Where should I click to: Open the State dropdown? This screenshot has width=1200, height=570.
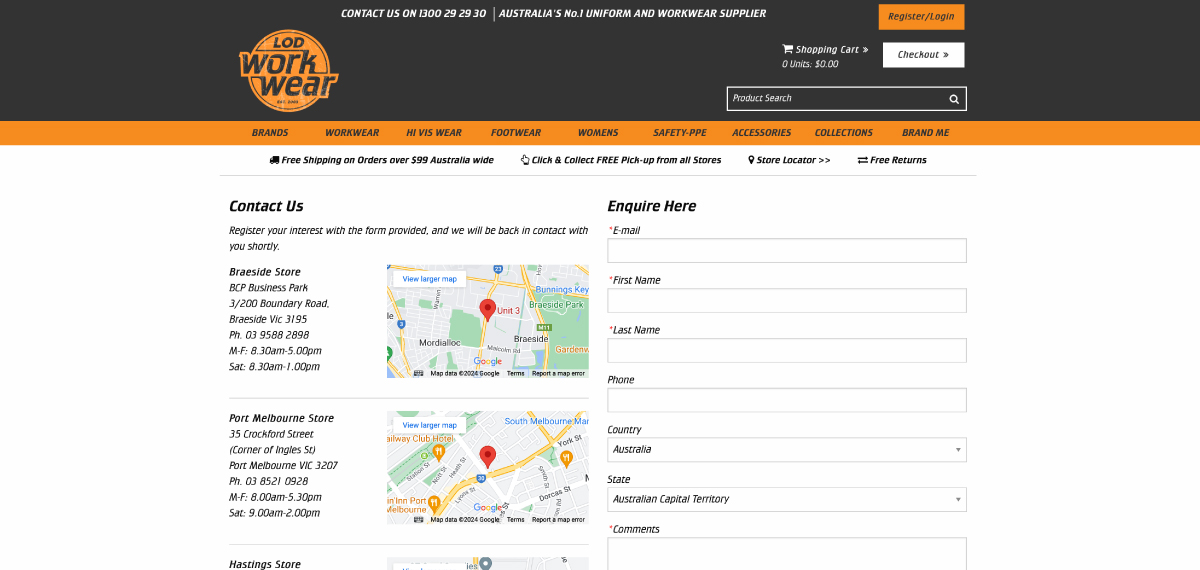[787, 499]
